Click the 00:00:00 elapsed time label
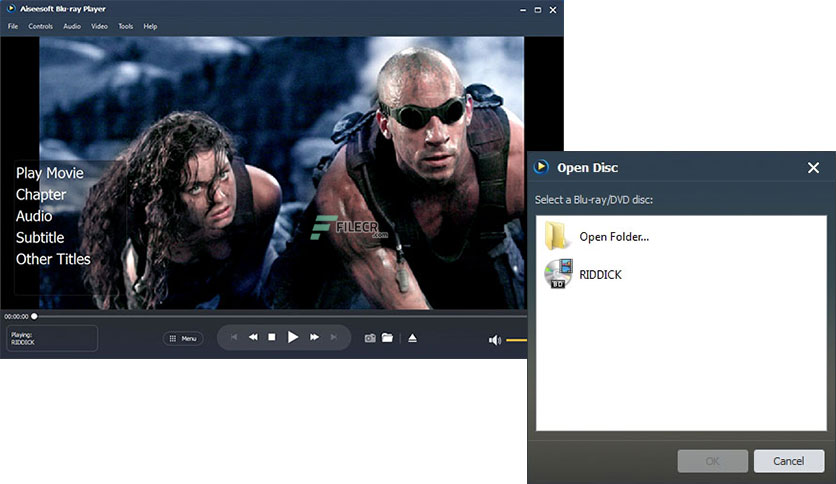 click(17, 317)
